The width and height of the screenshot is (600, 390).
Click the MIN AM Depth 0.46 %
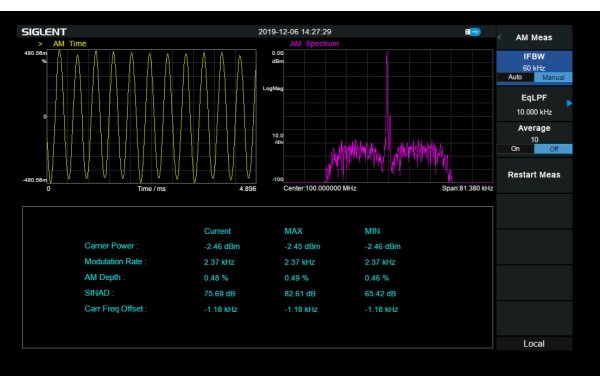pos(377,278)
